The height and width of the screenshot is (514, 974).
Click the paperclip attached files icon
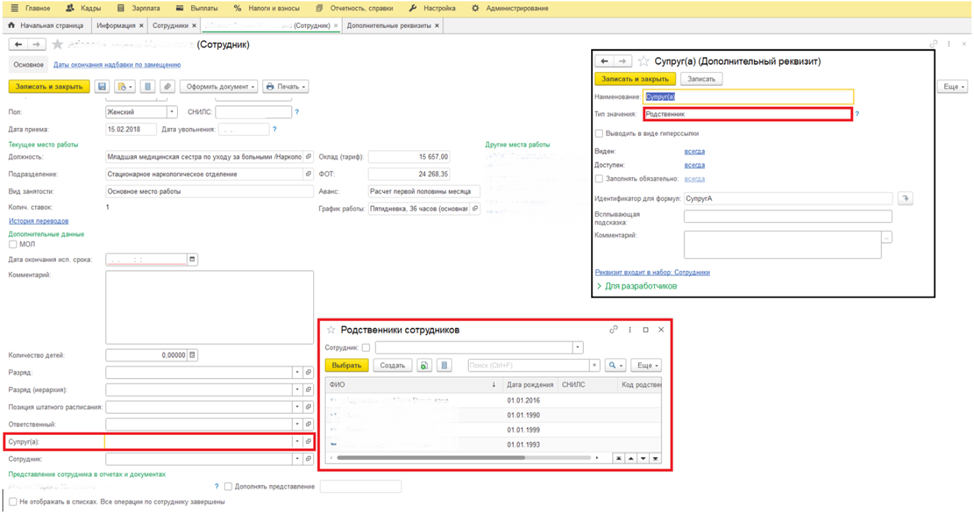(x=167, y=86)
